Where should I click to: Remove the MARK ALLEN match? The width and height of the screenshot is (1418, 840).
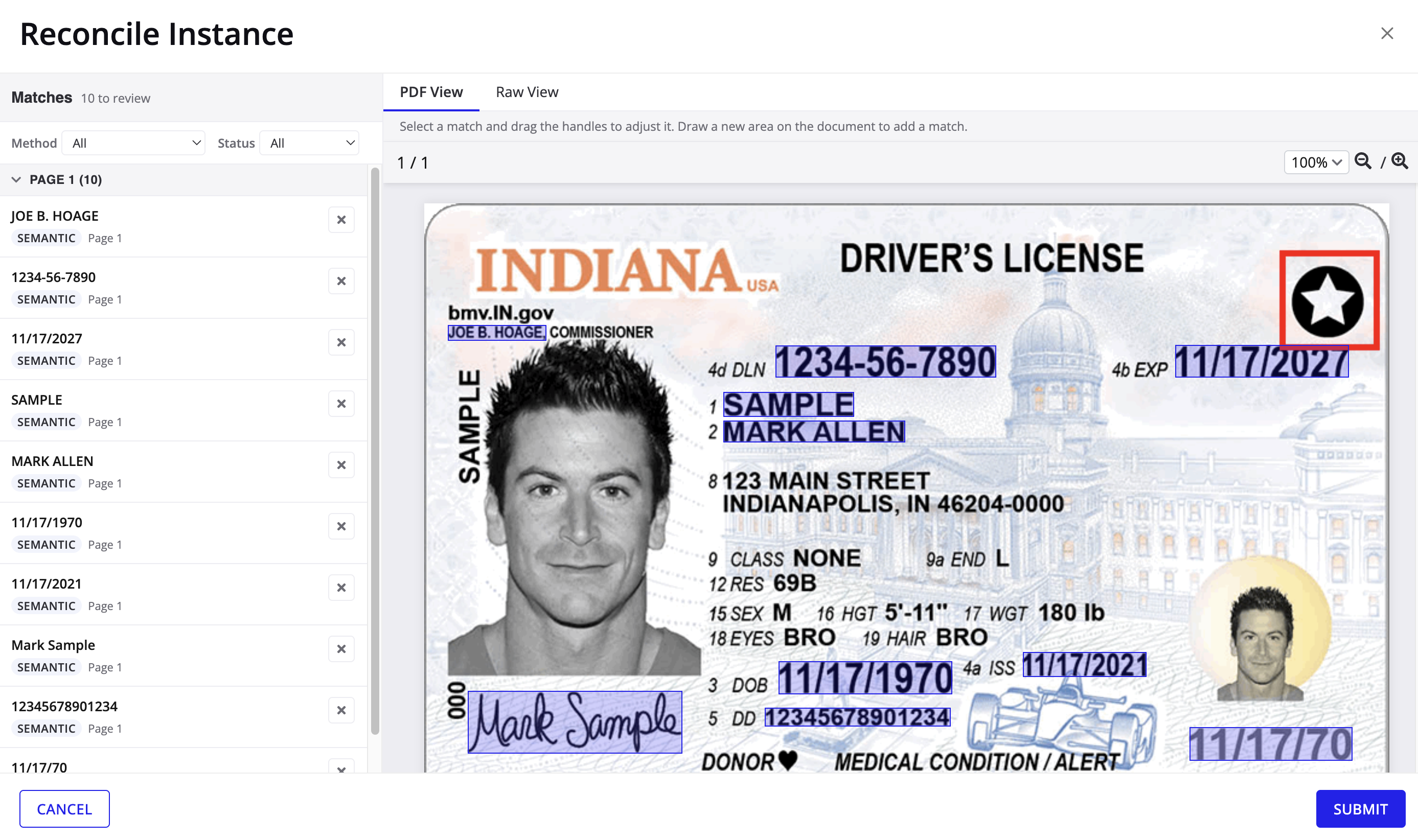(x=341, y=465)
